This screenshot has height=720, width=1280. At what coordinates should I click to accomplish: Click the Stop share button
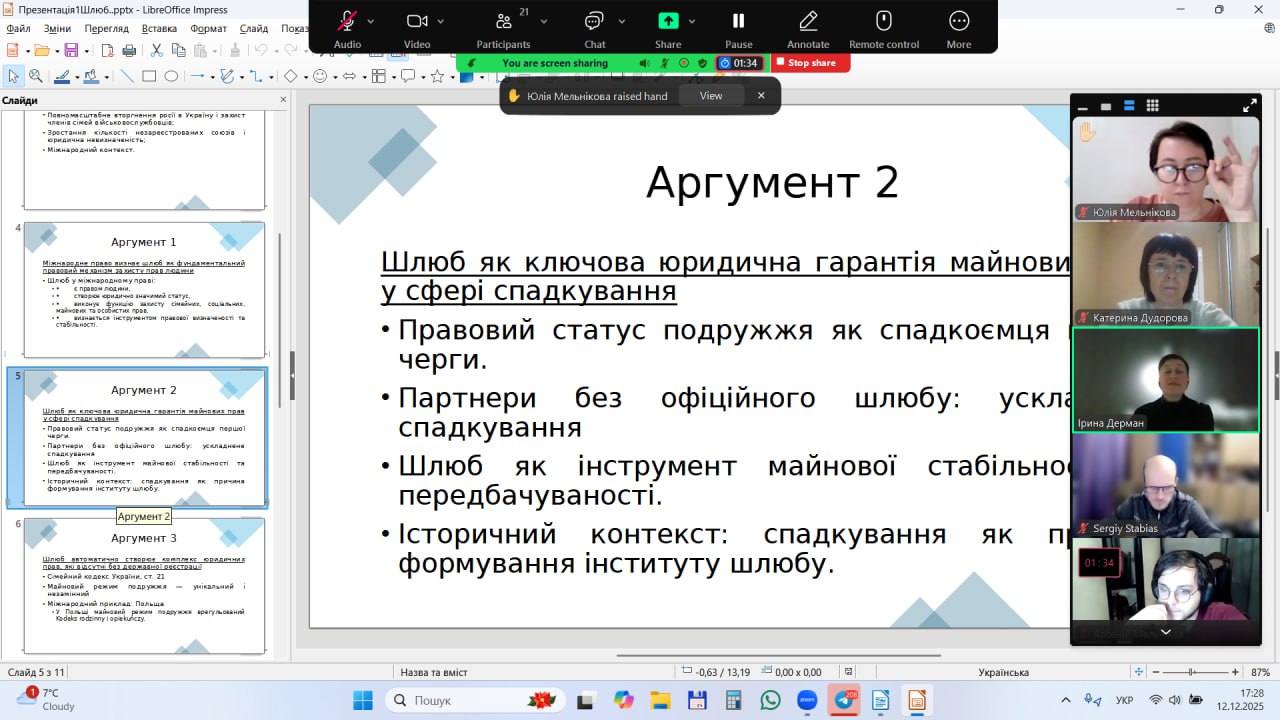[810, 63]
